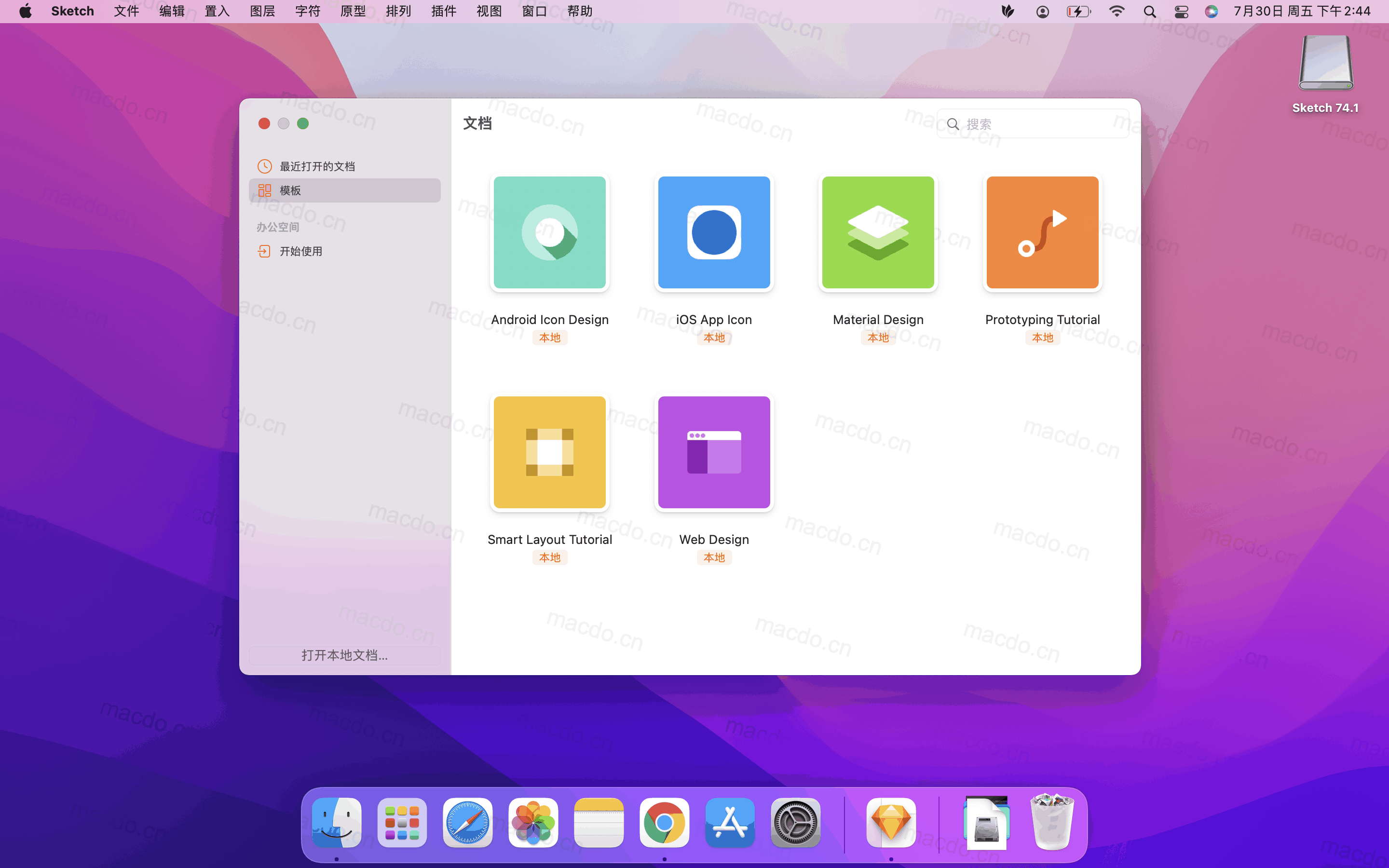Click the sign-in arrow icon beside 开始使用
The image size is (1389, 868).
[x=264, y=251]
